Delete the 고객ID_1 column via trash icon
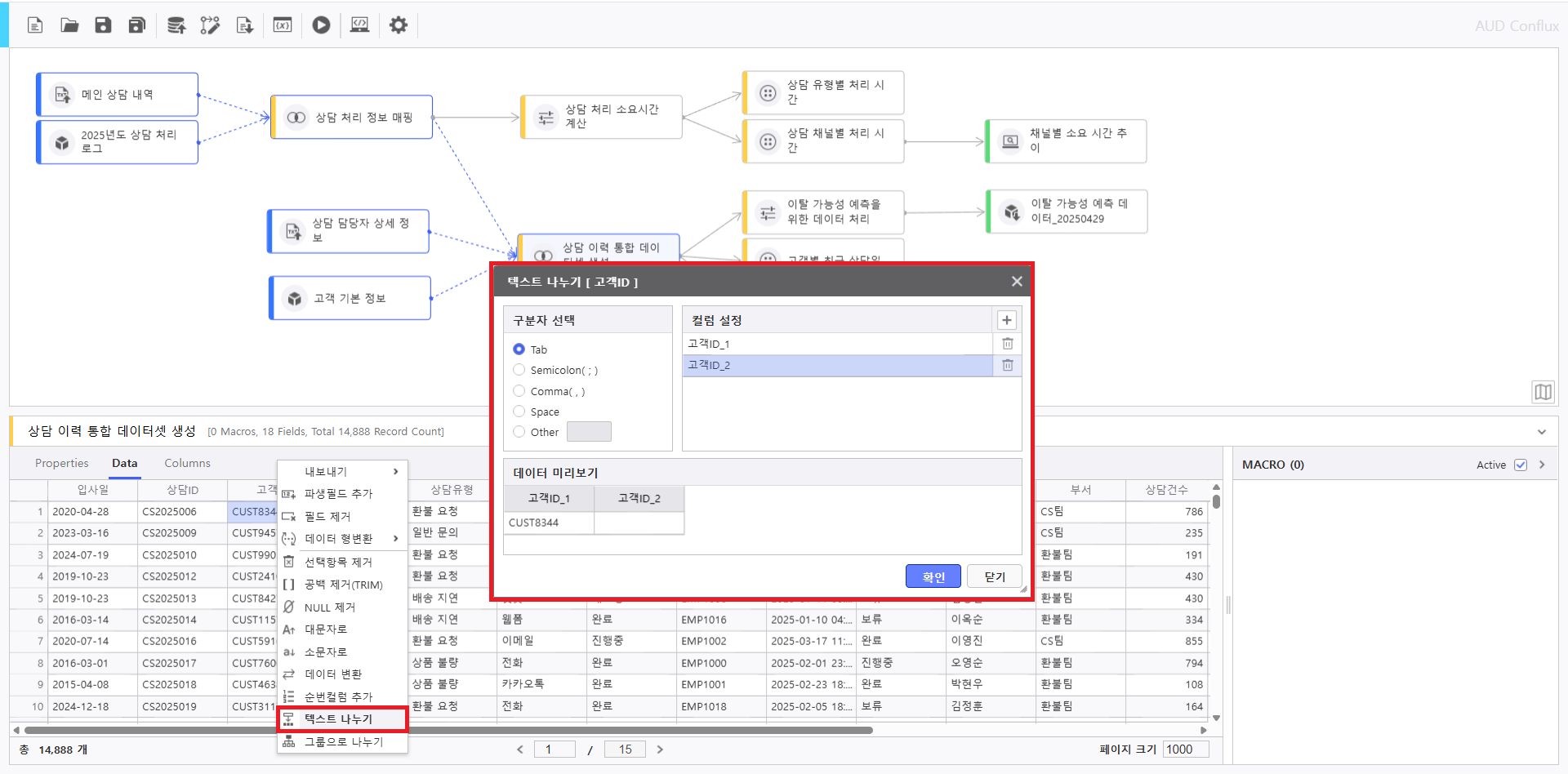Viewport: 1568px width, 774px height. pos(1007,344)
